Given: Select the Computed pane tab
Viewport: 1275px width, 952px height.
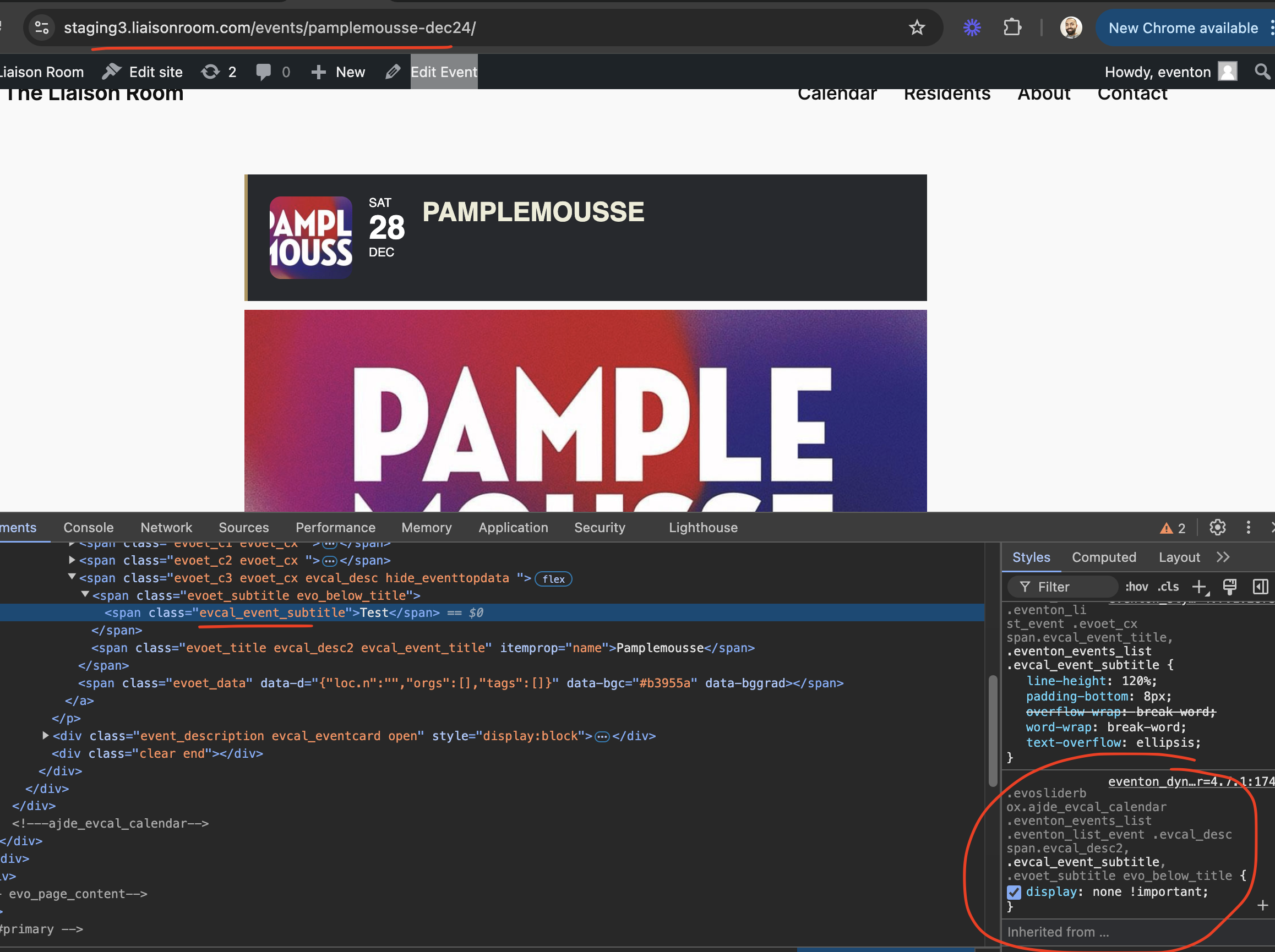Looking at the screenshot, I should (1104, 557).
